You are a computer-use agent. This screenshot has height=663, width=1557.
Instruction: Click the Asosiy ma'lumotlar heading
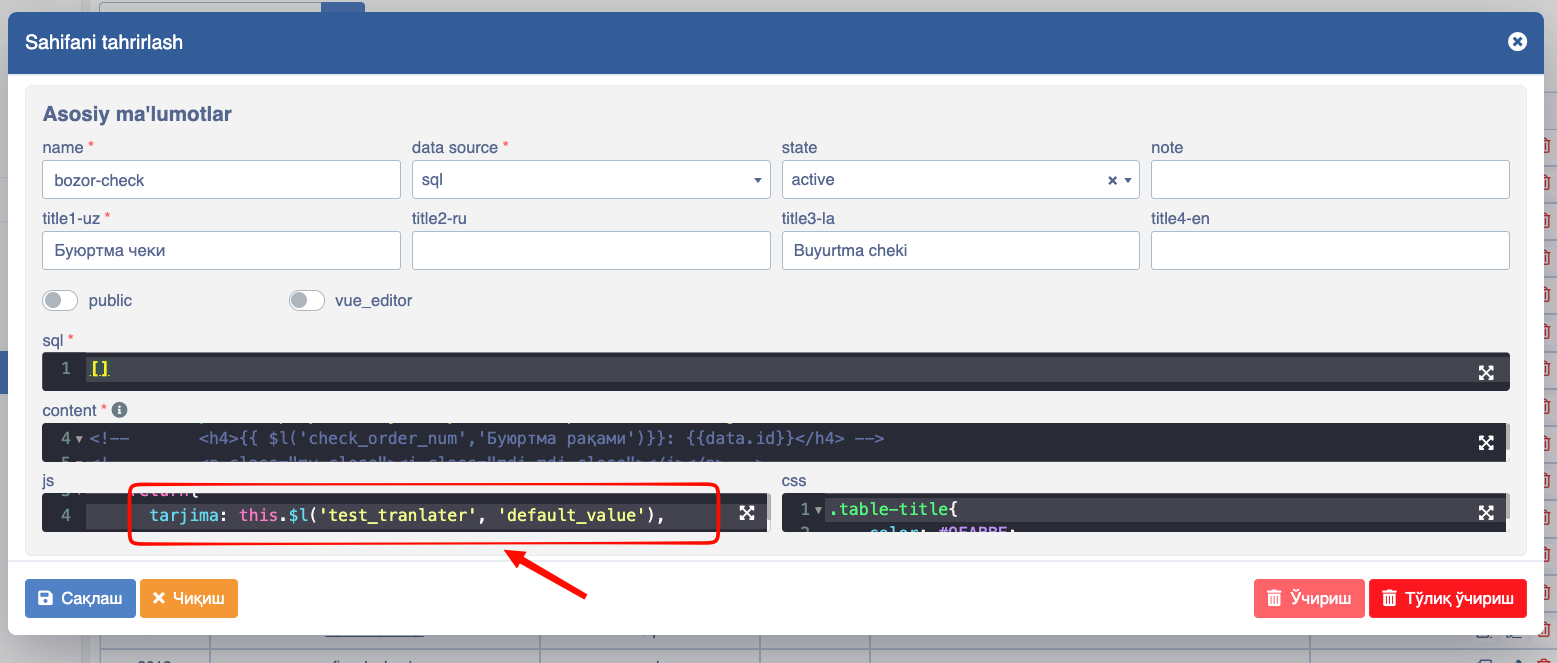(x=137, y=114)
